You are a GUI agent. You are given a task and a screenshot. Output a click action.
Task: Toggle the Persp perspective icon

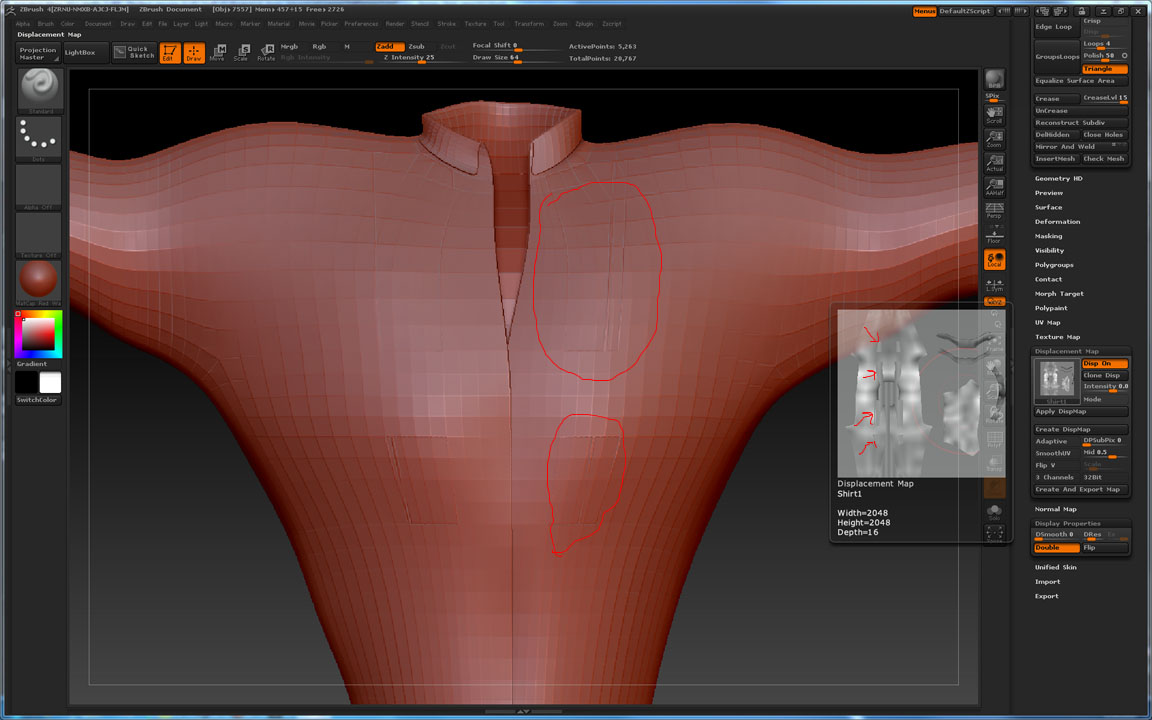click(994, 209)
